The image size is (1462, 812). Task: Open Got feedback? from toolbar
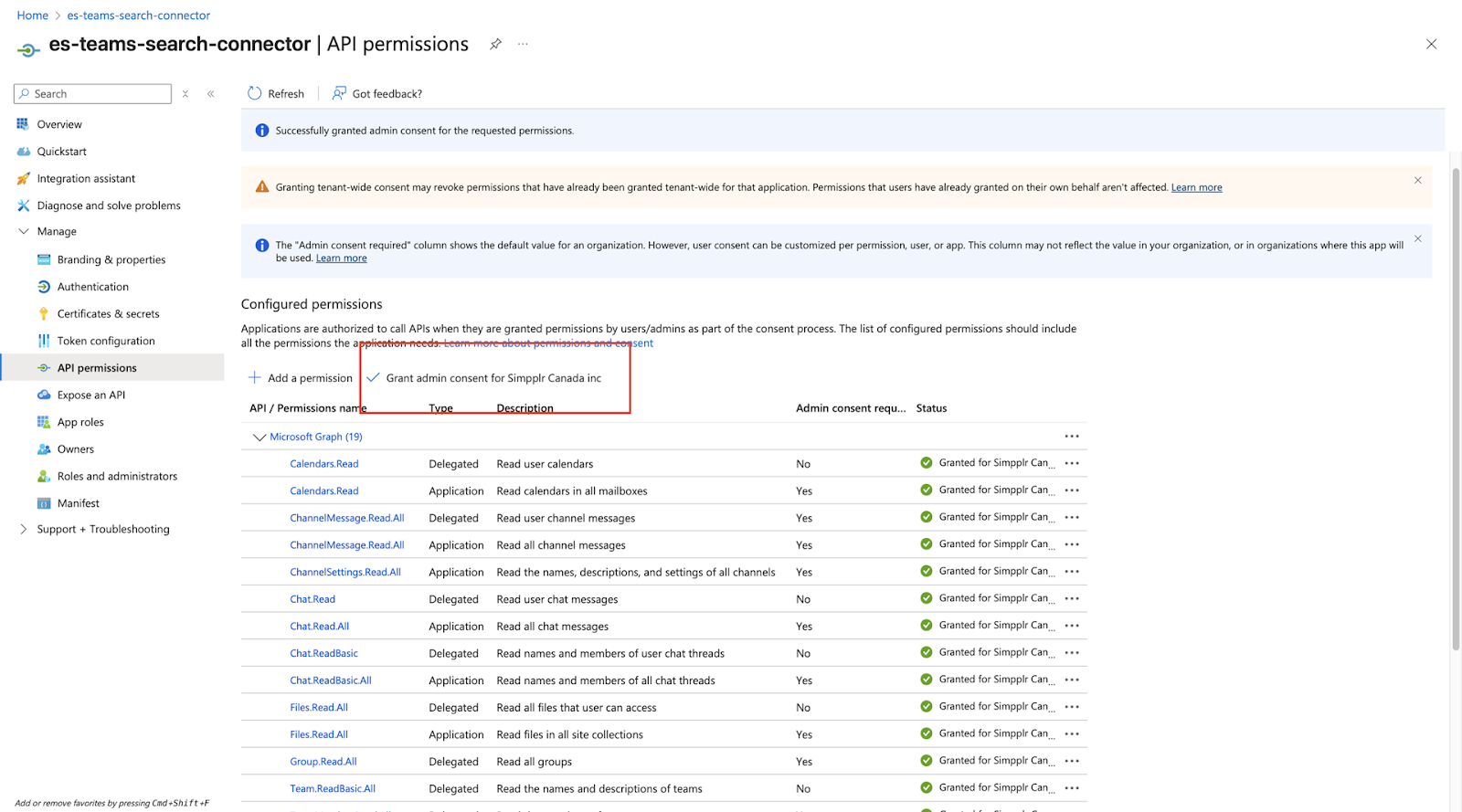pyautogui.click(x=377, y=93)
